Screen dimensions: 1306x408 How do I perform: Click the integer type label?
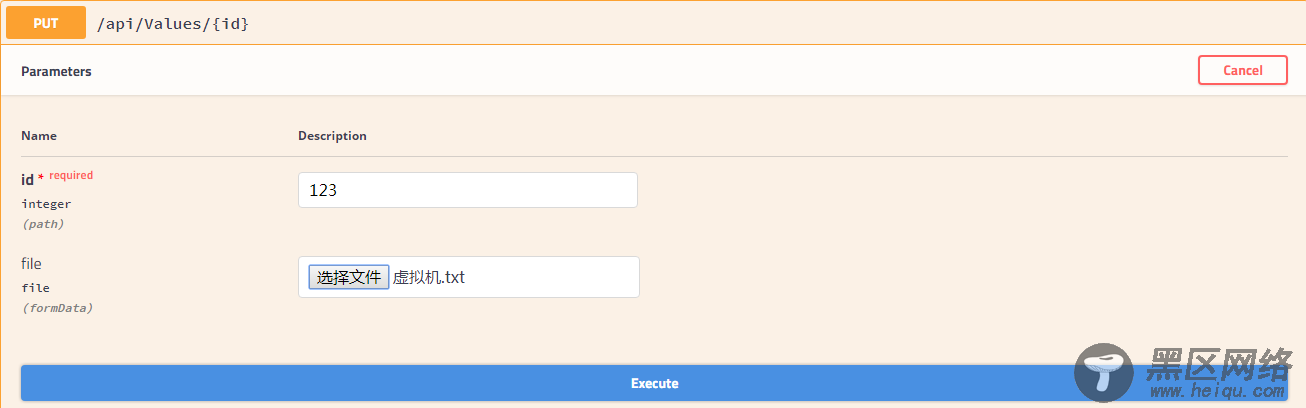pyautogui.click(x=46, y=203)
